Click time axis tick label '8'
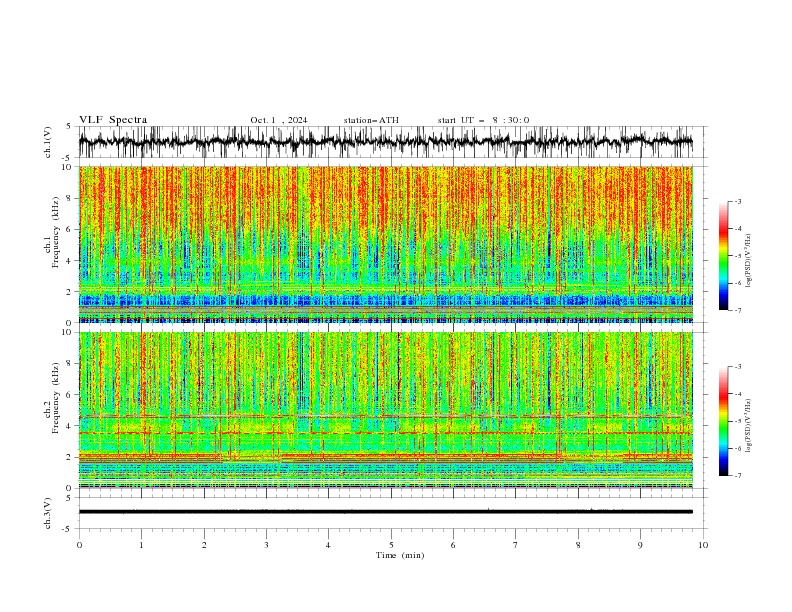The height and width of the screenshot is (612, 792). [578, 545]
